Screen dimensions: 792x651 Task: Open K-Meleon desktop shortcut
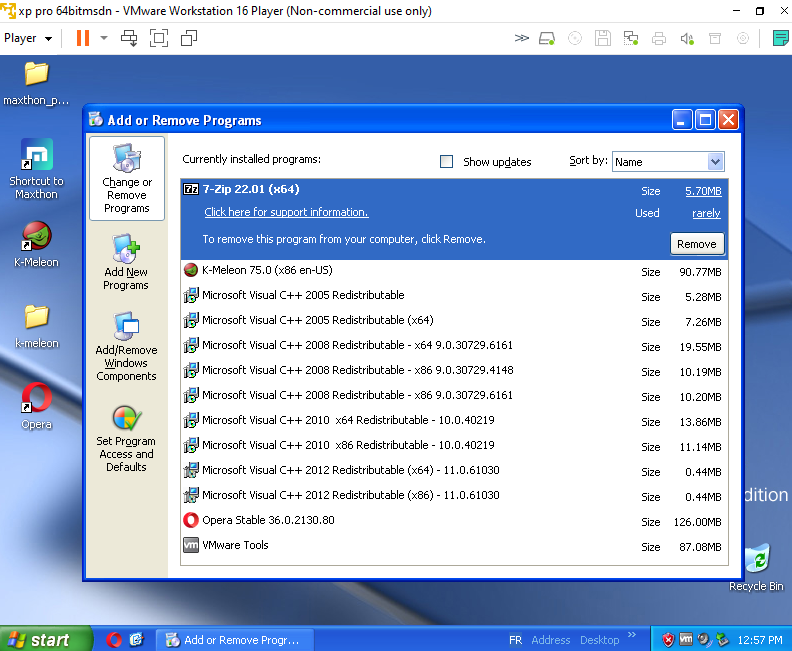pos(36,244)
